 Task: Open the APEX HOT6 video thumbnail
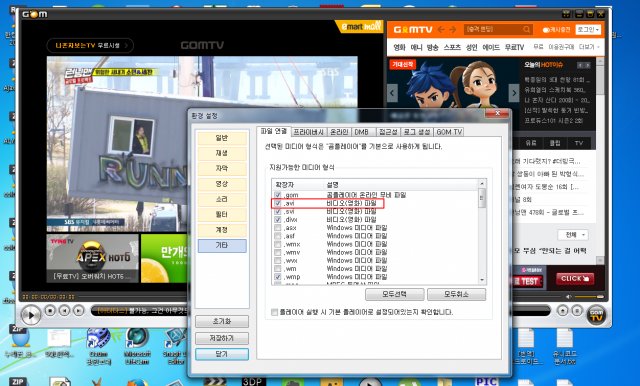(93, 258)
